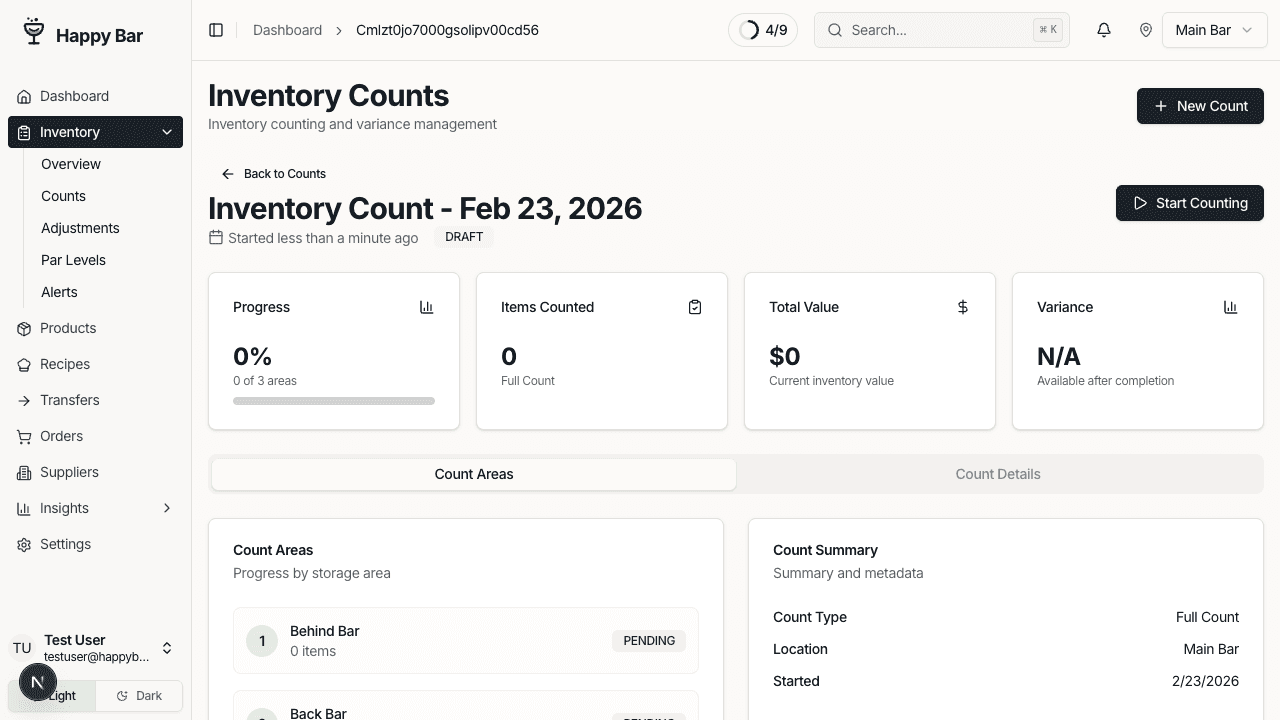
Task: Follow the Back to Counts link
Action: pos(273,173)
